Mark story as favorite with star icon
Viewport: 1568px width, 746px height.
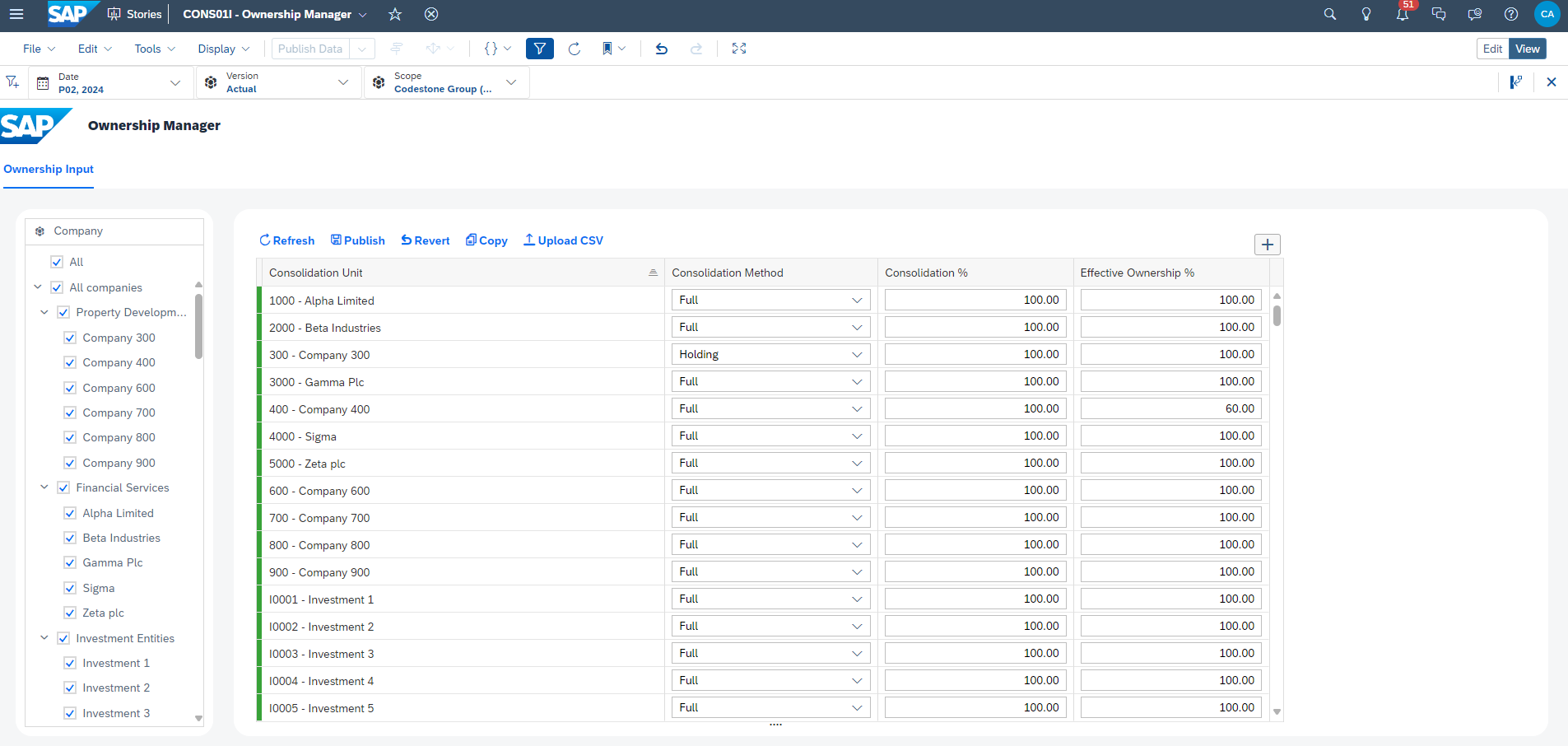point(395,14)
